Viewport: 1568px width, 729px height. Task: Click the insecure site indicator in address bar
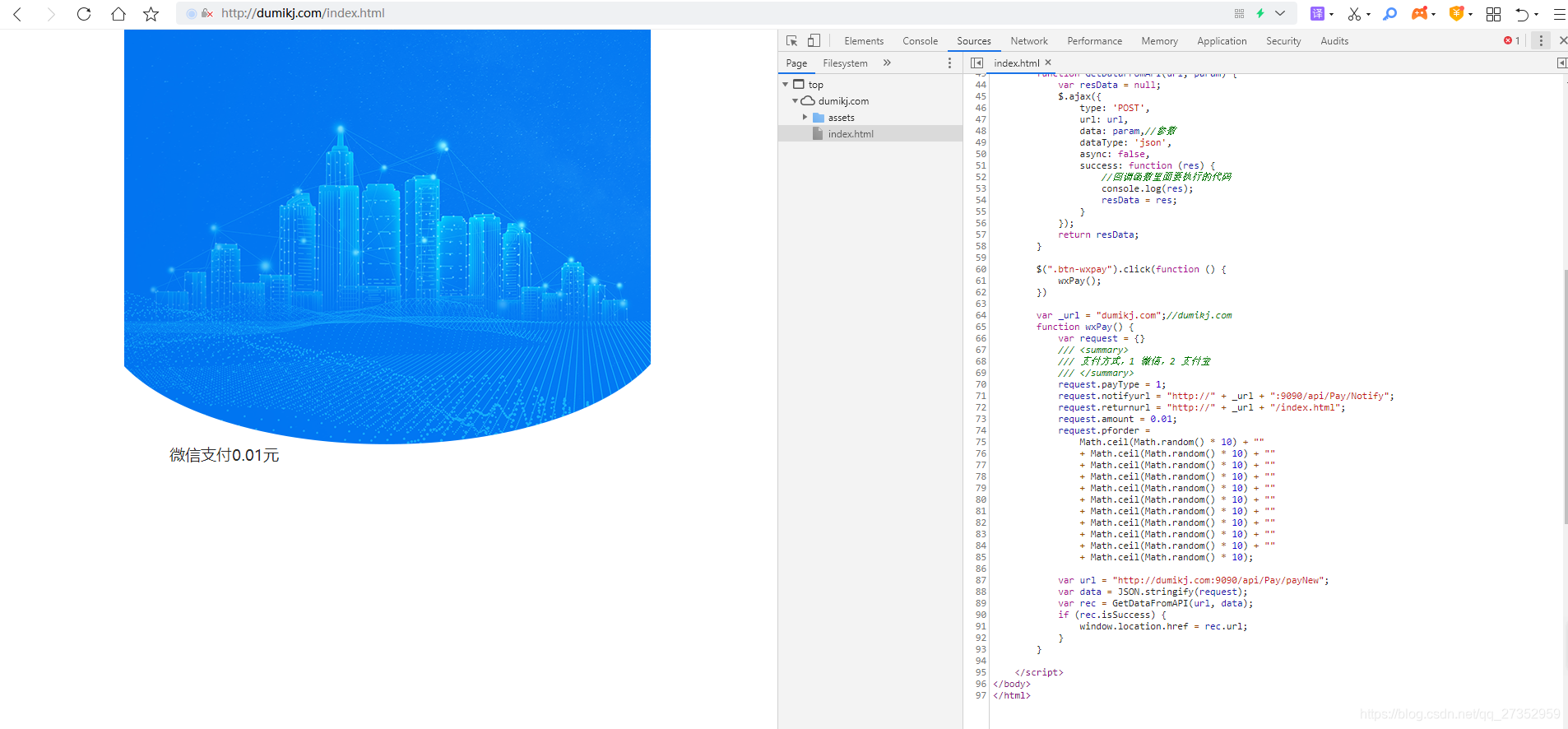tap(207, 13)
